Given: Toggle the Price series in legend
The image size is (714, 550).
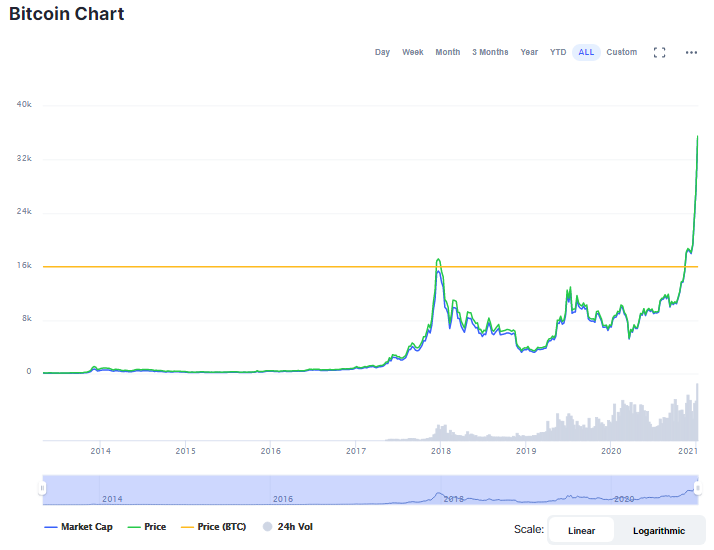Looking at the screenshot, I should (147, 527).
